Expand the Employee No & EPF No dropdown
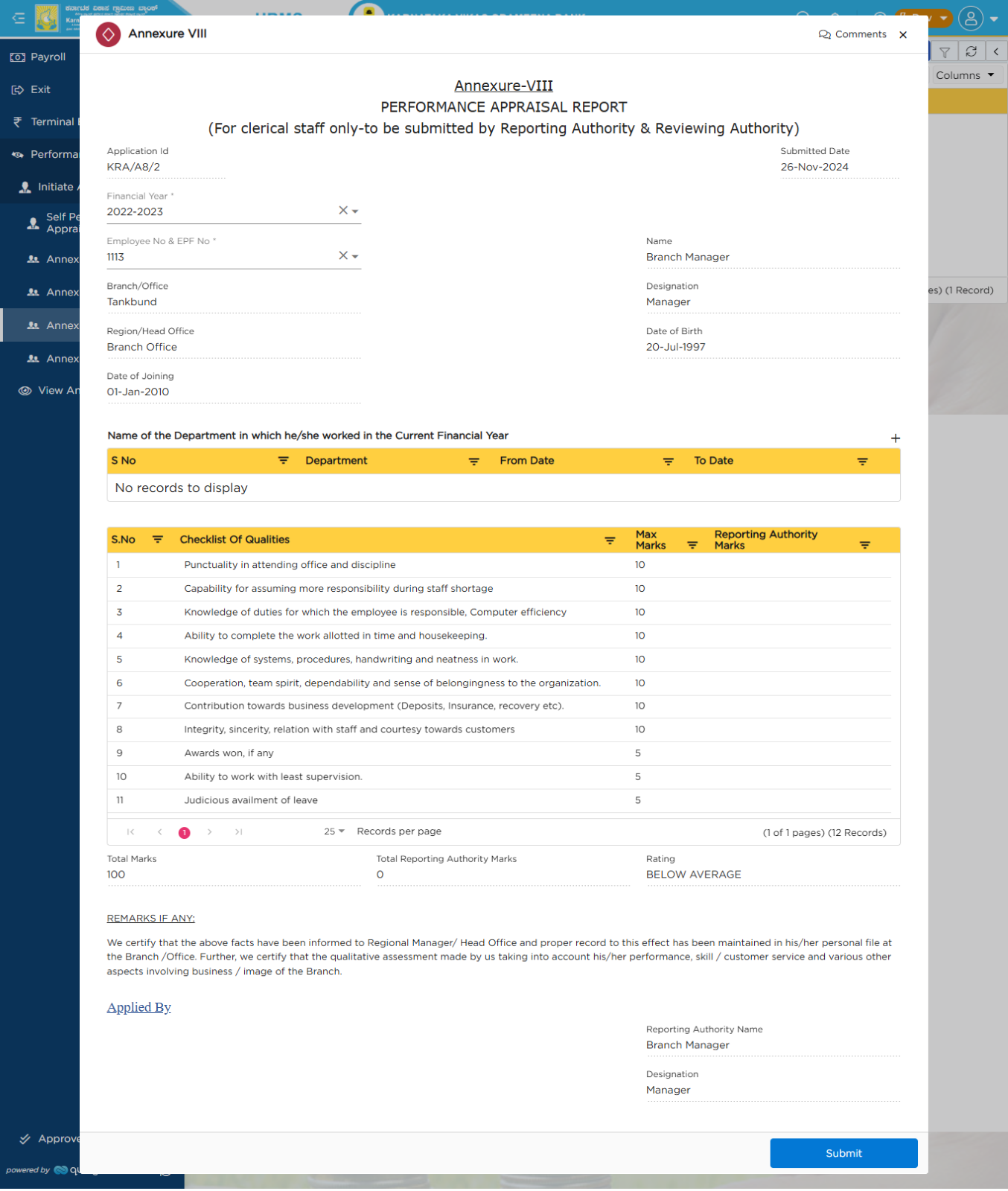Screen dimensions: 1008x1191 (355, 256)
